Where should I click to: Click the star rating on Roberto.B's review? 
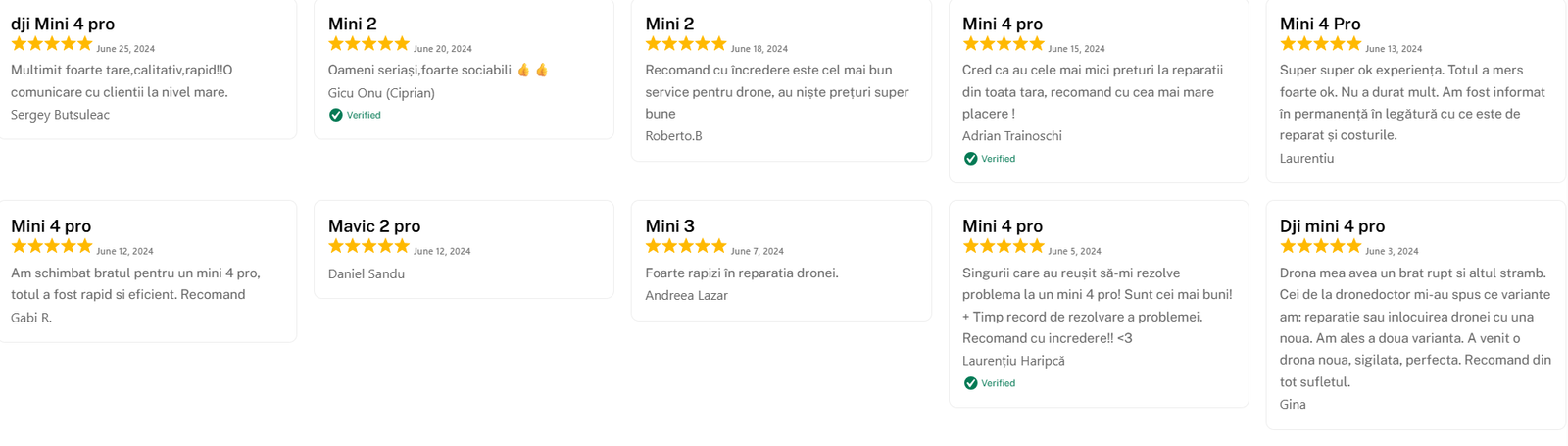[686, 44]
